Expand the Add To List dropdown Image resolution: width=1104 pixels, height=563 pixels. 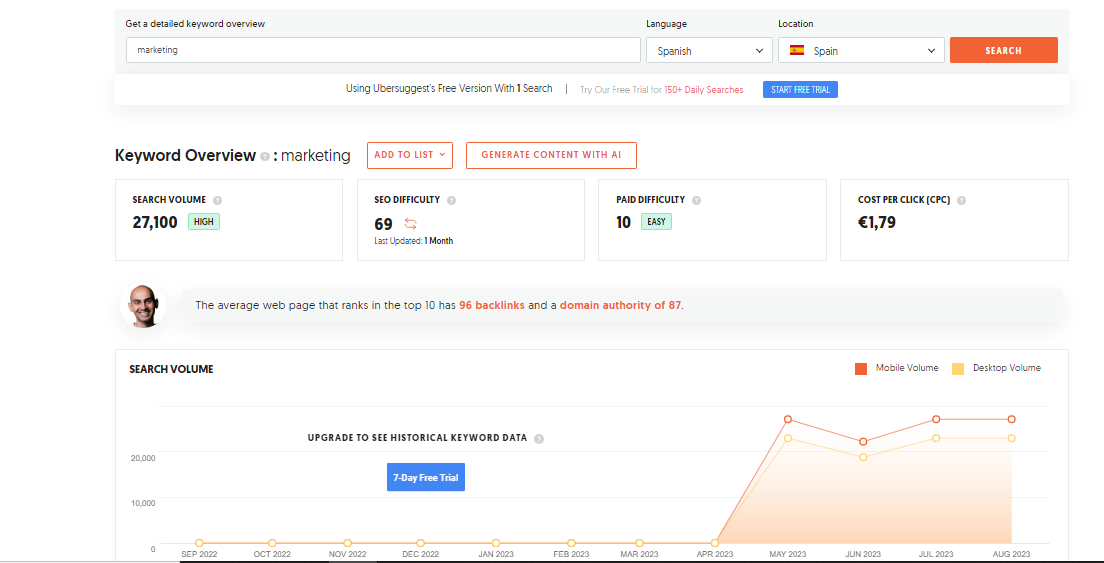point(410,155)
